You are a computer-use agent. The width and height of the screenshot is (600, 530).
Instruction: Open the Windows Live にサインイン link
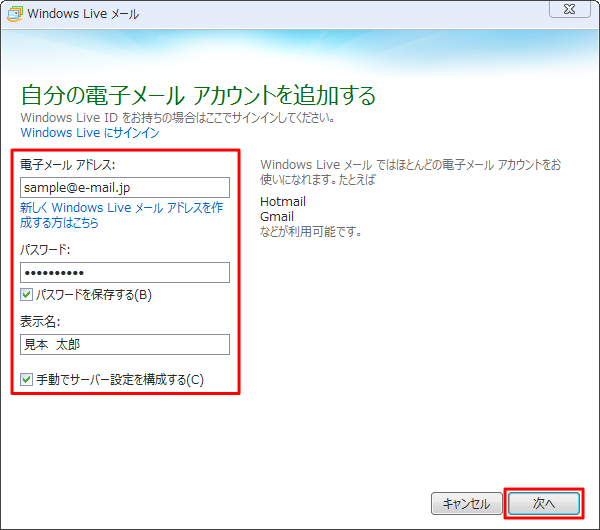click(90, 133)
